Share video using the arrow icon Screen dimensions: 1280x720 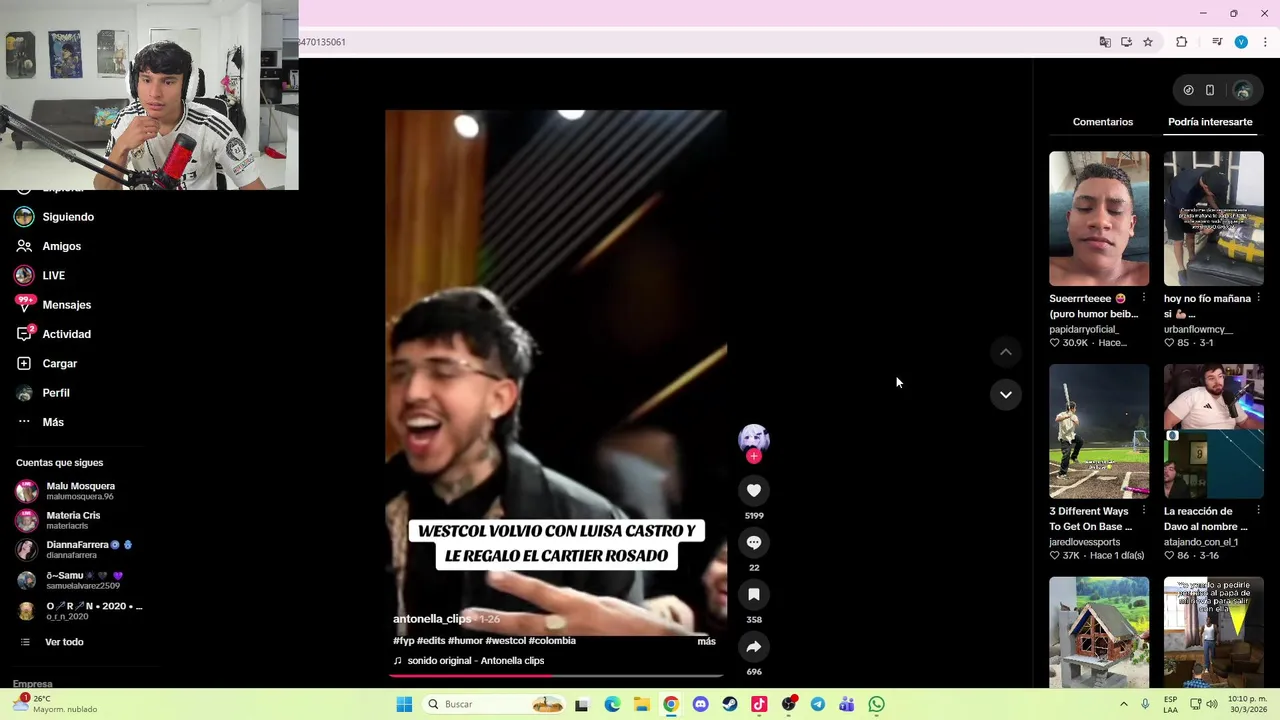click(x=754, y=646)
